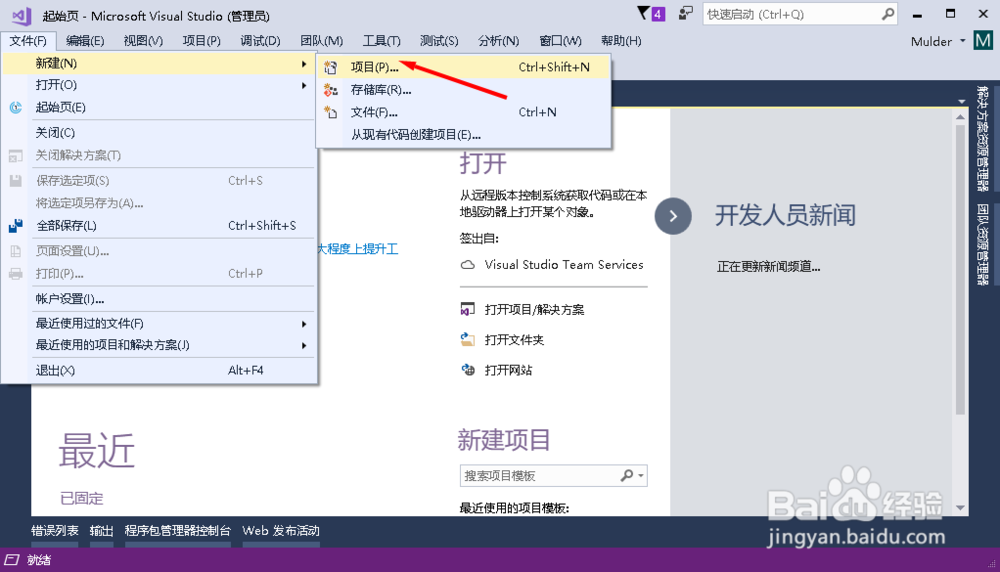
Task: Select 项目(P)... in the New submenu
Action: (464, 67)
